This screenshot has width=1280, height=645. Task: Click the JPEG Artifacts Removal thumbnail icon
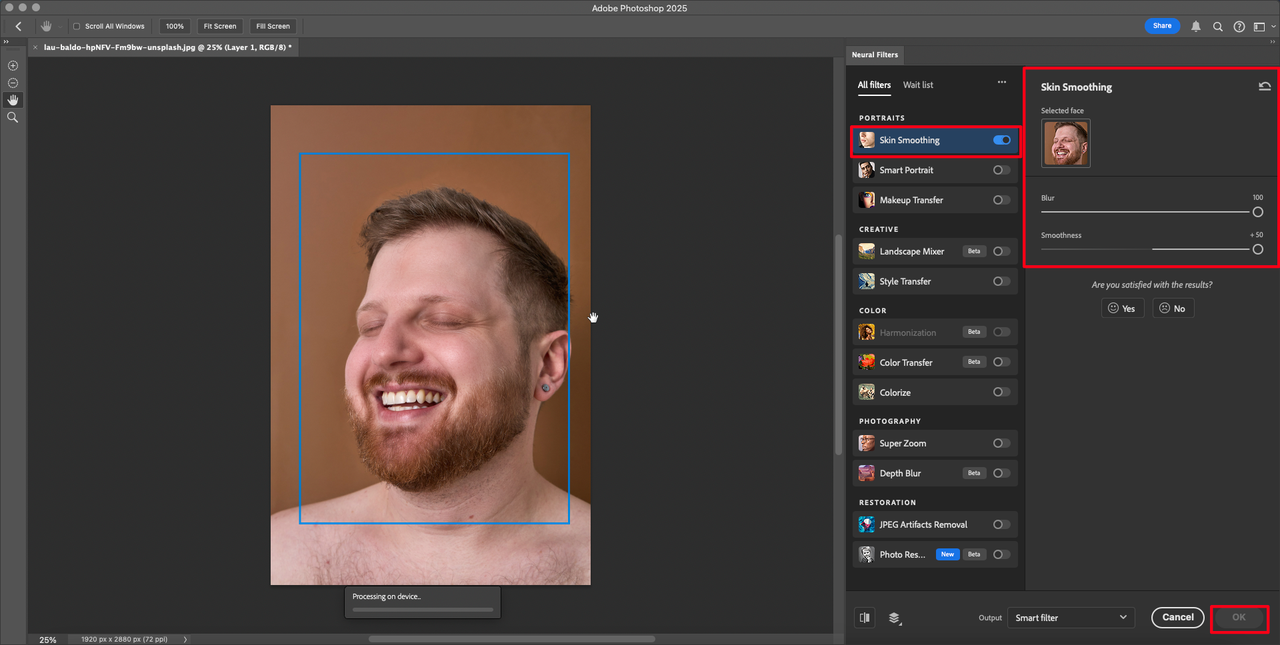(x=867, y=525)
